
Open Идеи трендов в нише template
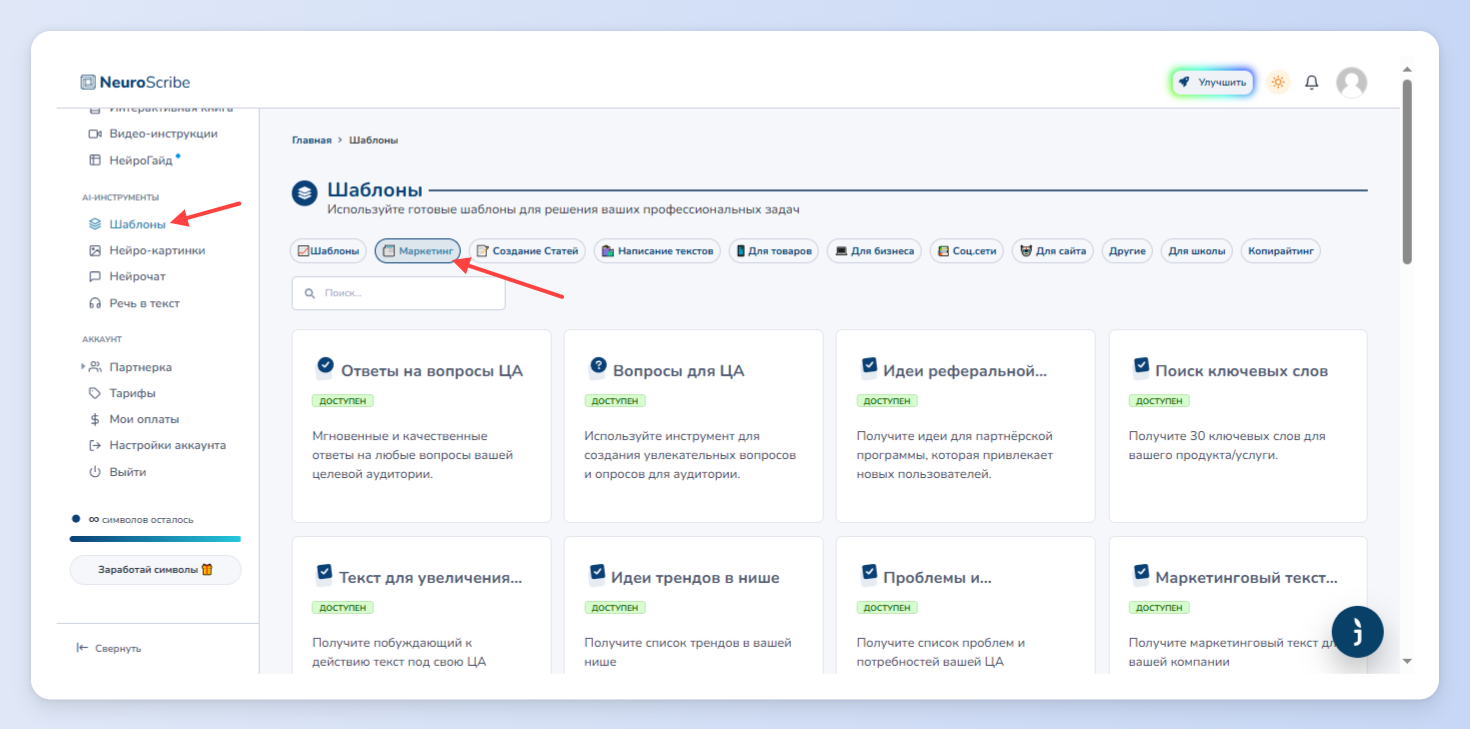click(693, 605)
